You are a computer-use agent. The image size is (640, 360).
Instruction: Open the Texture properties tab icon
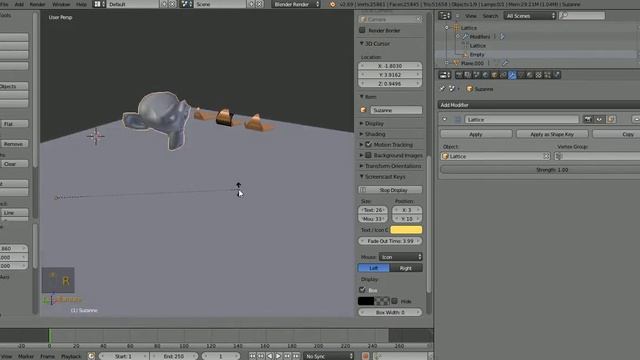click(539, 75)
